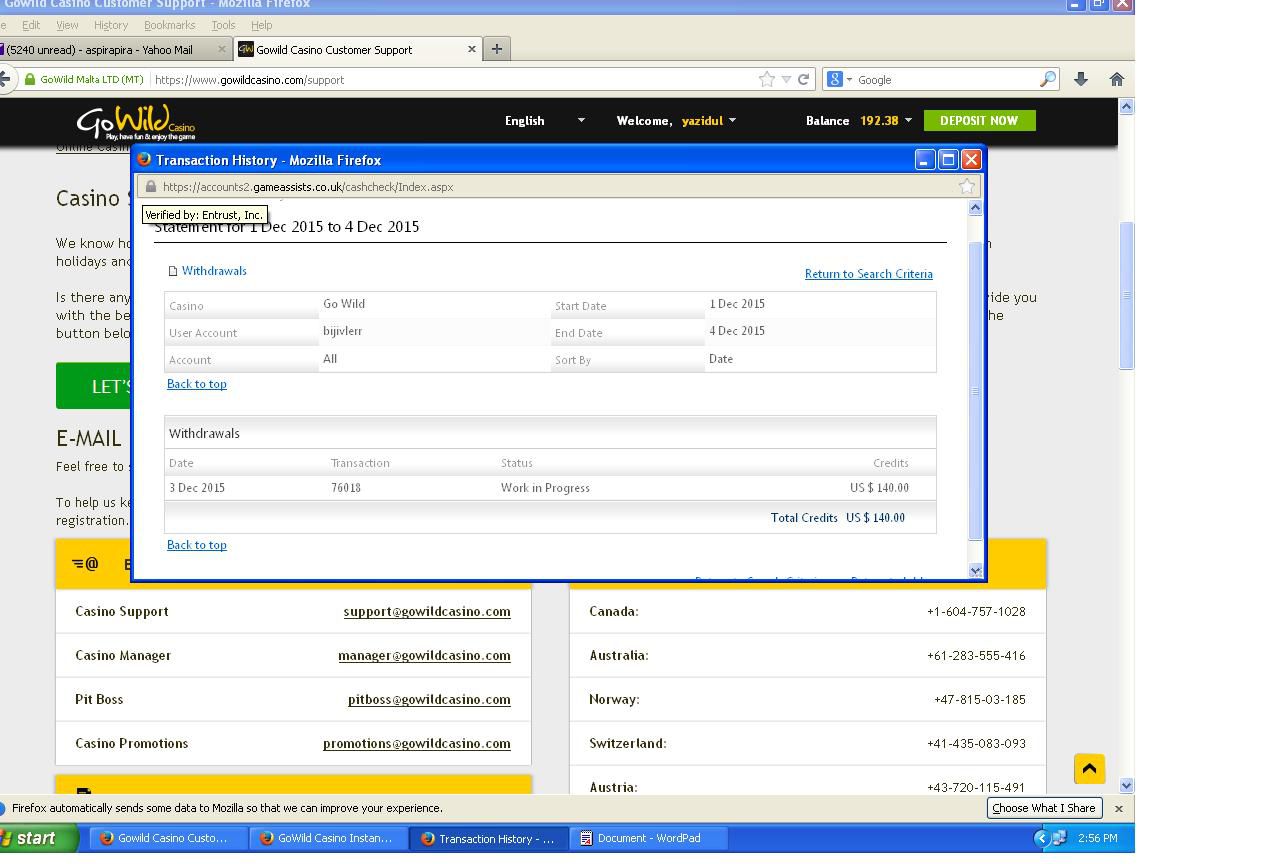Go to the Firefox home page icon

pos(1117,80)
